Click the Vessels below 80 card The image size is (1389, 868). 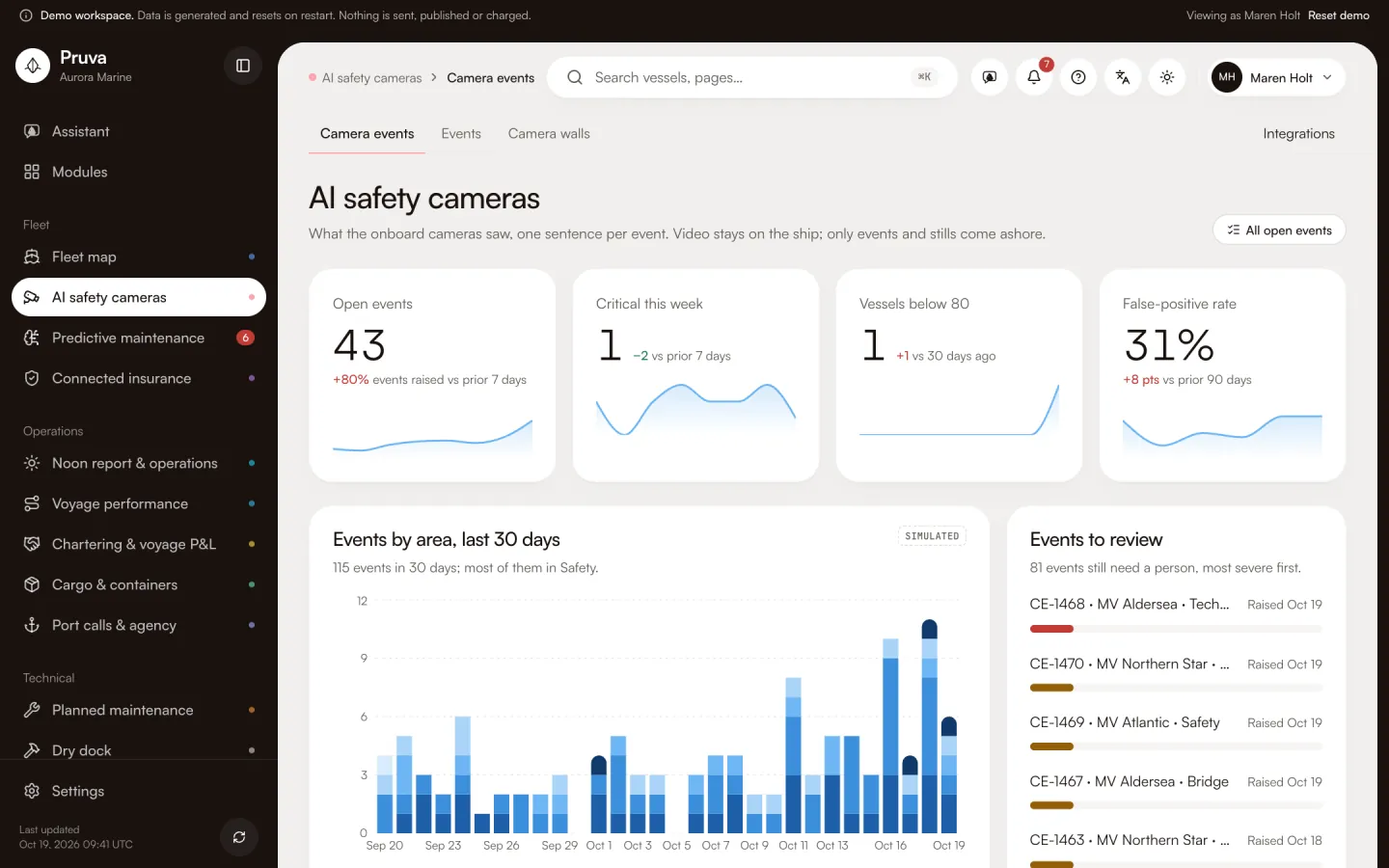click(x=959, y=375)
